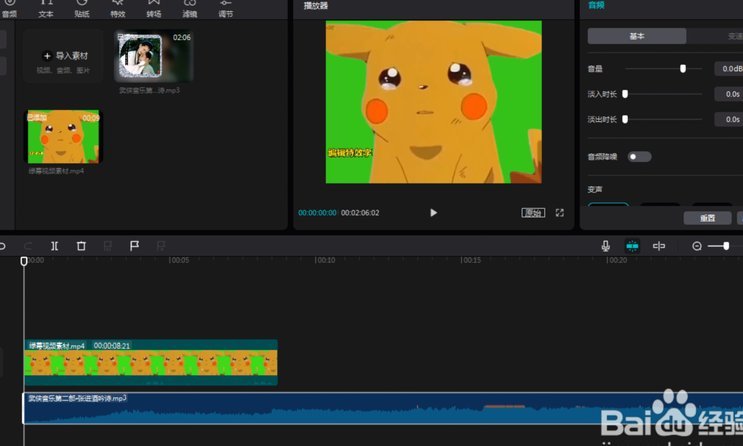Enable the 音频降噪 noise reduction toggle
The height and width of the screenshot is (446, 743).
coord(639,156)
